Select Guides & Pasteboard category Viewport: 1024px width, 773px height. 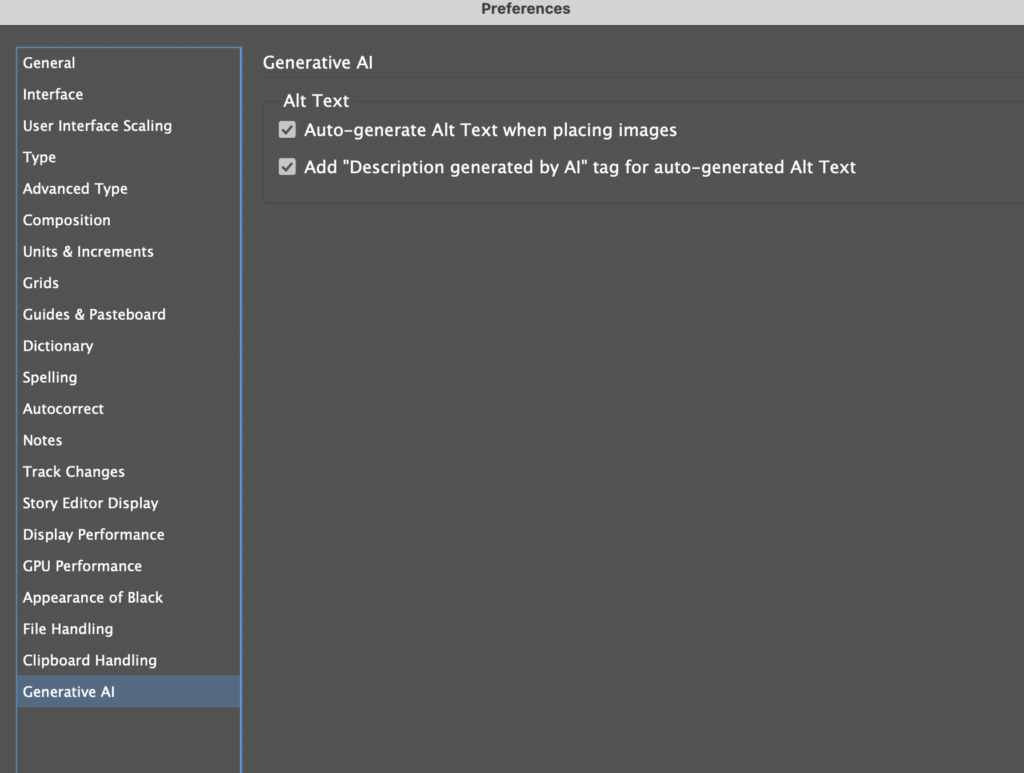point(94,314)
